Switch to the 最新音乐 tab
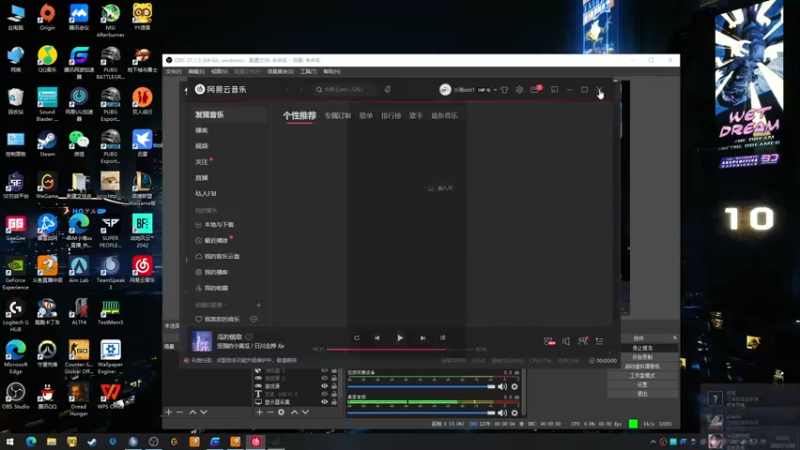 click(444, 116)
